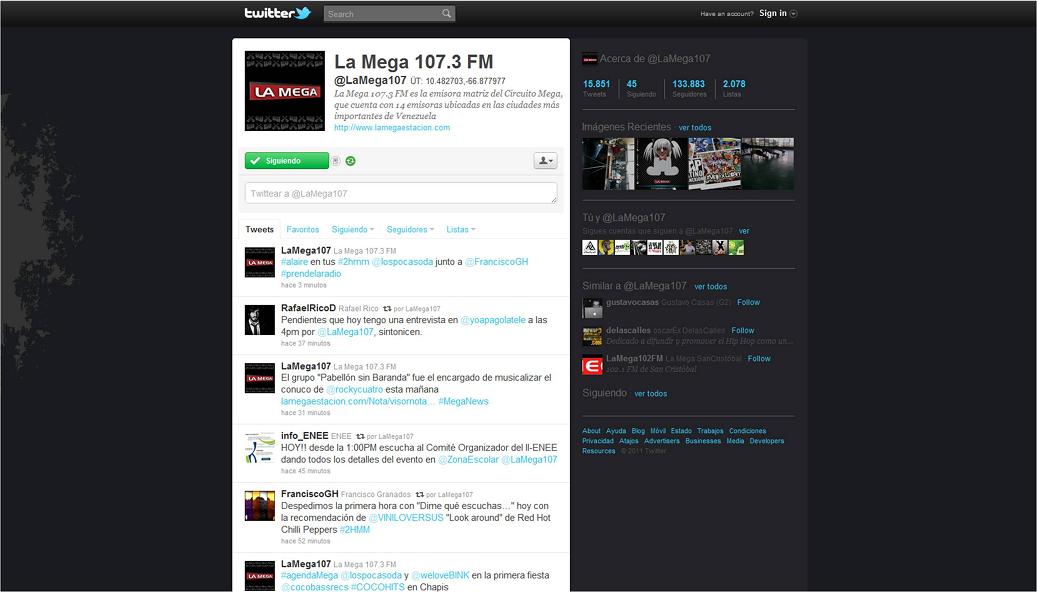
Task: Expand the Listas dropdown
Action: [460, 229]
